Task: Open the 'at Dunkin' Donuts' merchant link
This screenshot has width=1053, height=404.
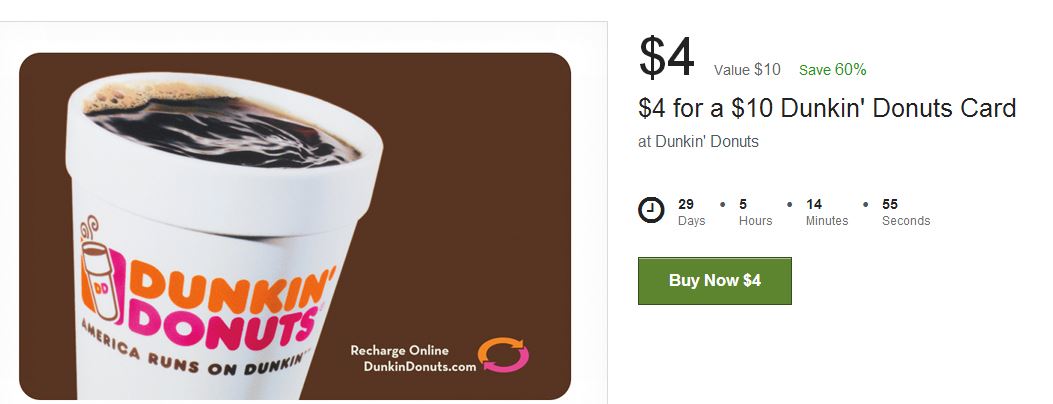Action: pos(698,142)
